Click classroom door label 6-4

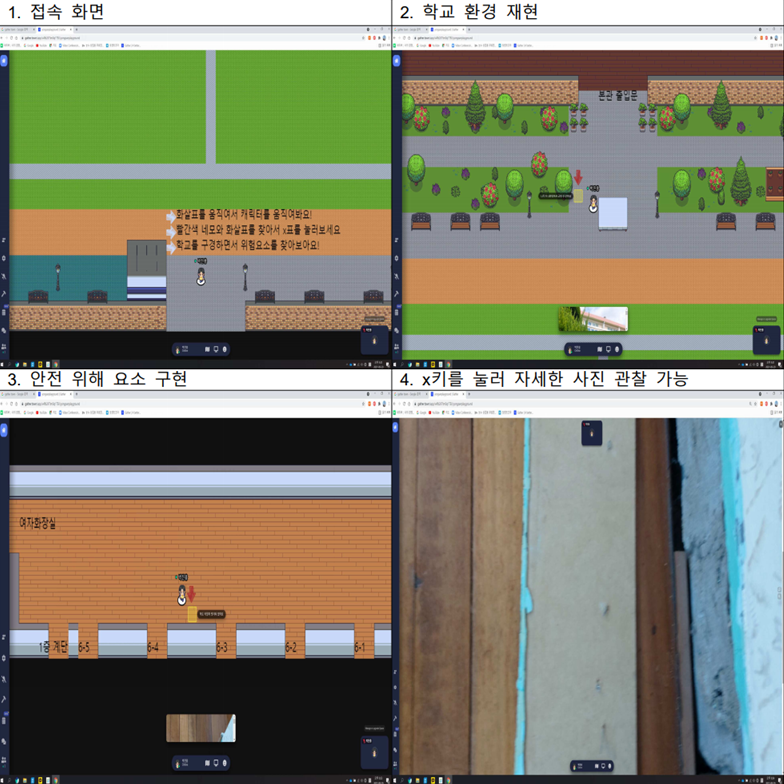(x=153, y=648)
